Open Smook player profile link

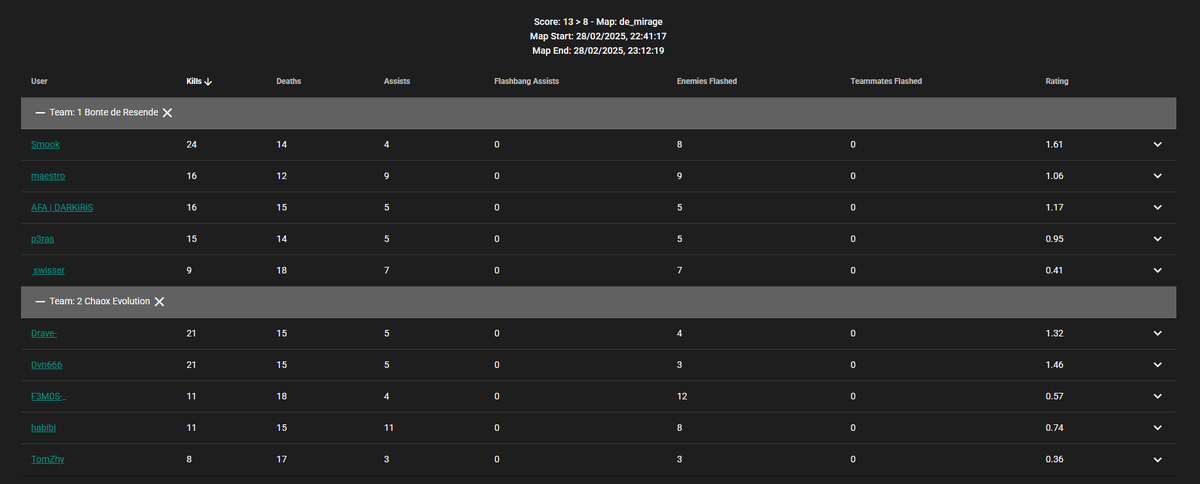(x=46, y=145)
